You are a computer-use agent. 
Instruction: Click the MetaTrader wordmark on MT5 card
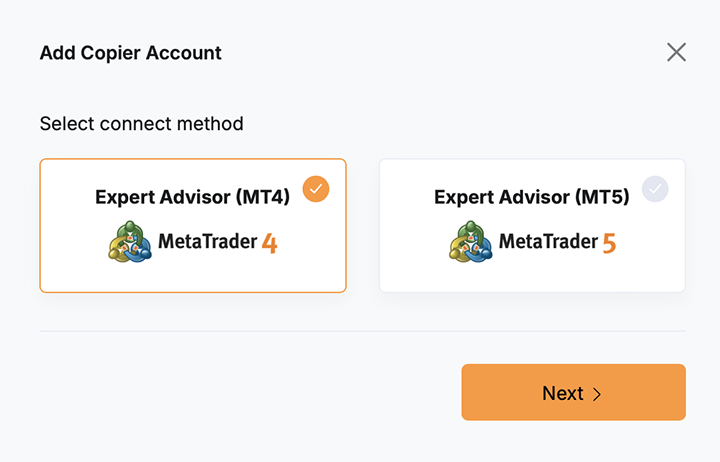pyautogui.click(x=546, y=242)
